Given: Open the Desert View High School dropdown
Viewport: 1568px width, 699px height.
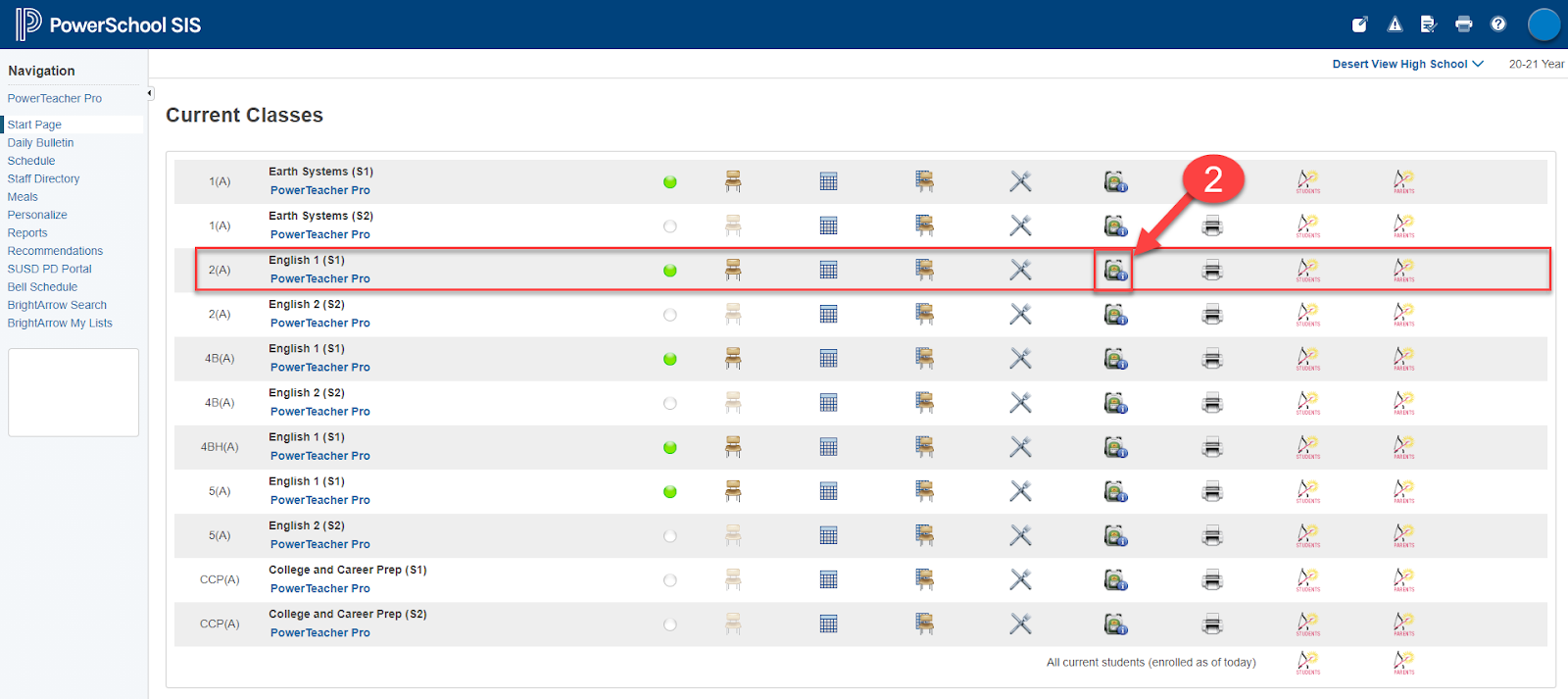Looking at the screenshot, I should [x=1407, y=64].
